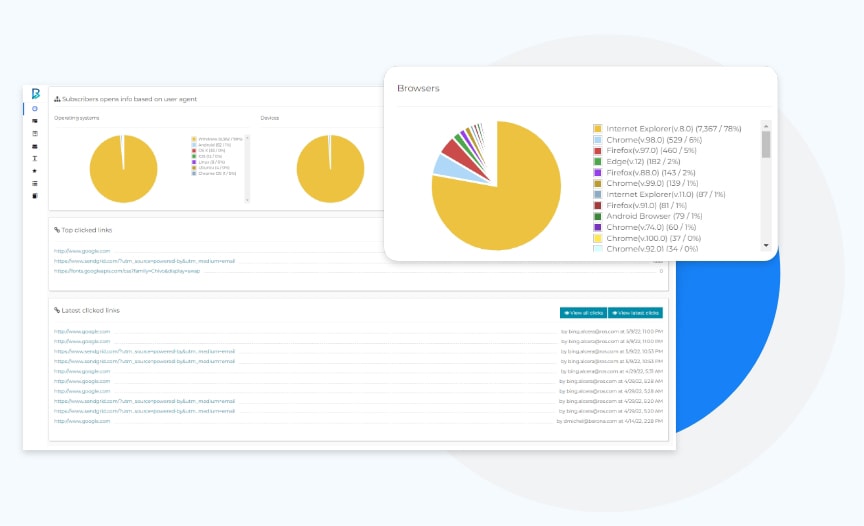Click 'Edge(v.12) (182 / 2%)' legend text
Image resolution: width=864 pixels, height=526 pixels.
click(643, 161)
